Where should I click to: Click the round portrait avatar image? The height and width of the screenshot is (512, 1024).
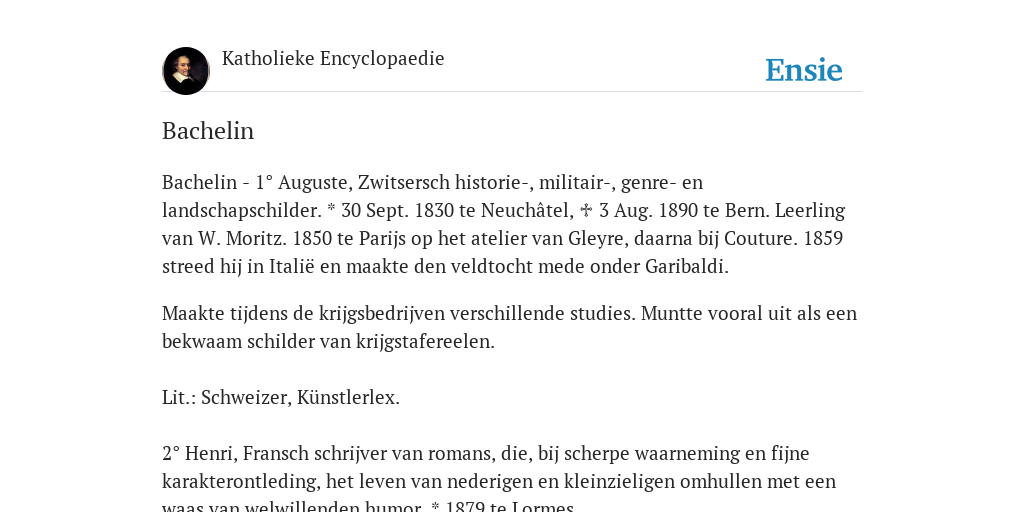186,71
